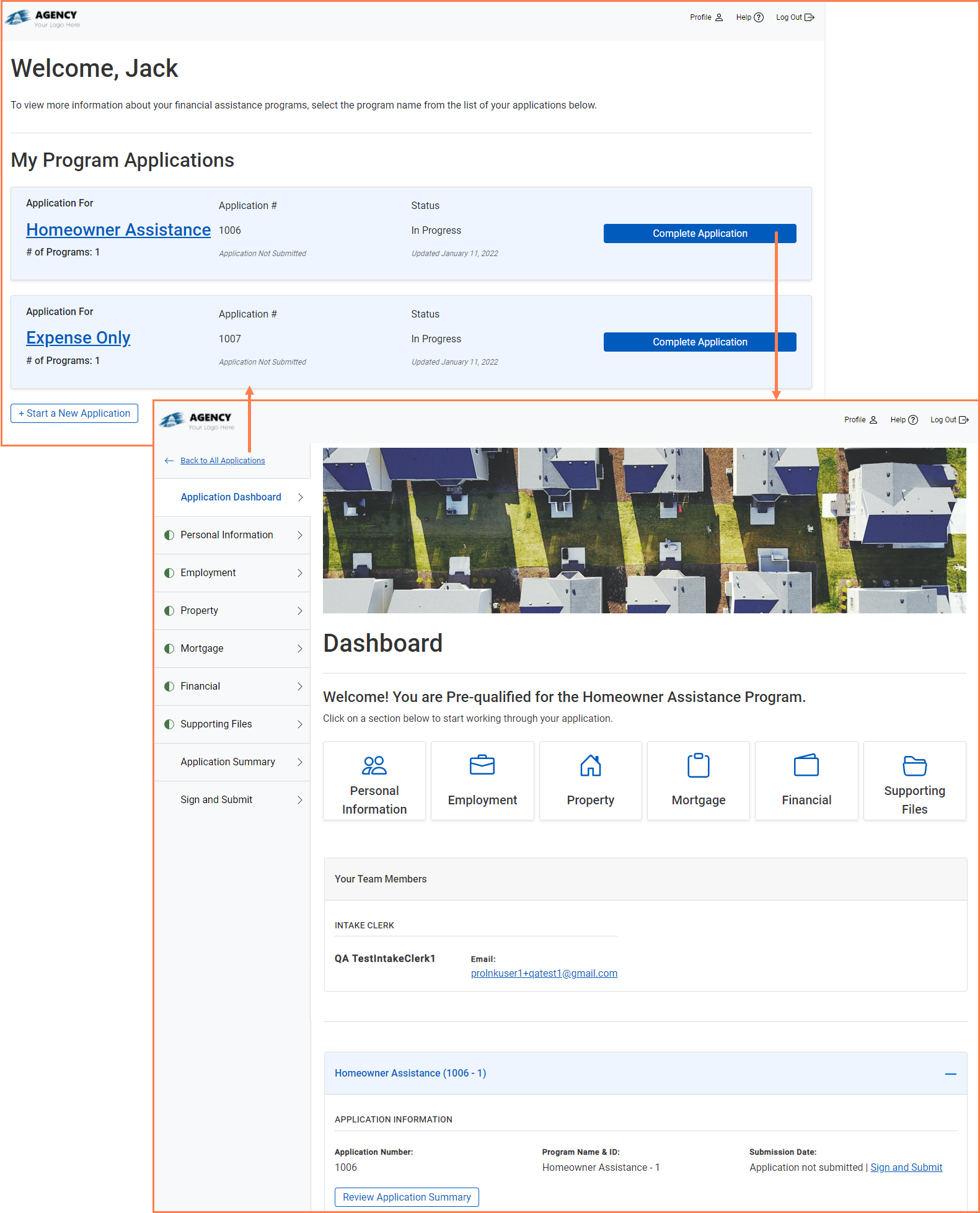980x1213 pixels.
Task: Click the Personal Information progress status icon
Action: pyautogui.click(x=169, y=535)
